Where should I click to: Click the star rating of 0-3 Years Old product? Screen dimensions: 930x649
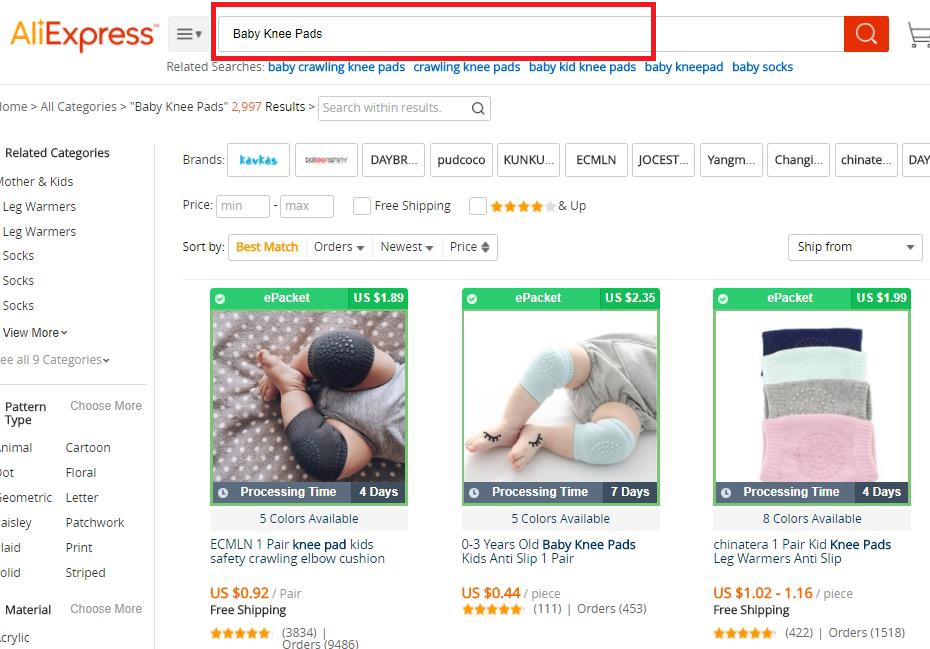tap(492, 609)
